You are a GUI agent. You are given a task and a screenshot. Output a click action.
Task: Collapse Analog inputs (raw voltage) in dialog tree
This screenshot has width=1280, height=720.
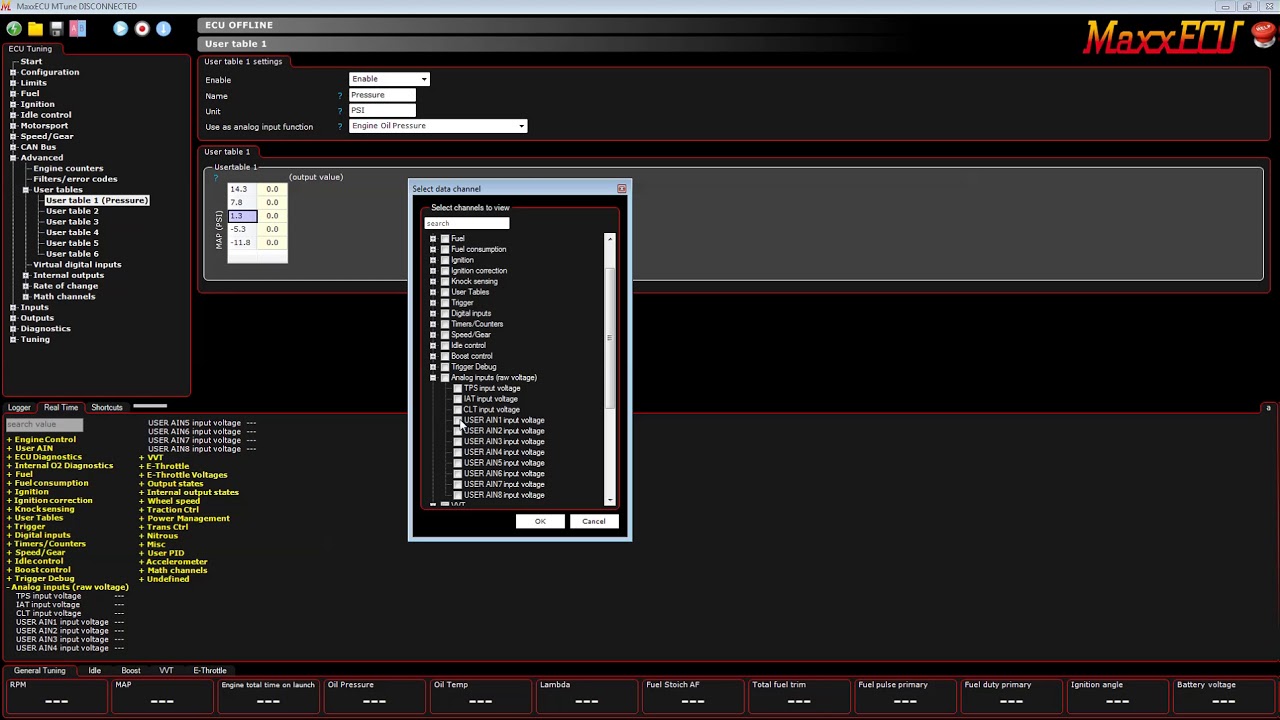coord(433,378)
